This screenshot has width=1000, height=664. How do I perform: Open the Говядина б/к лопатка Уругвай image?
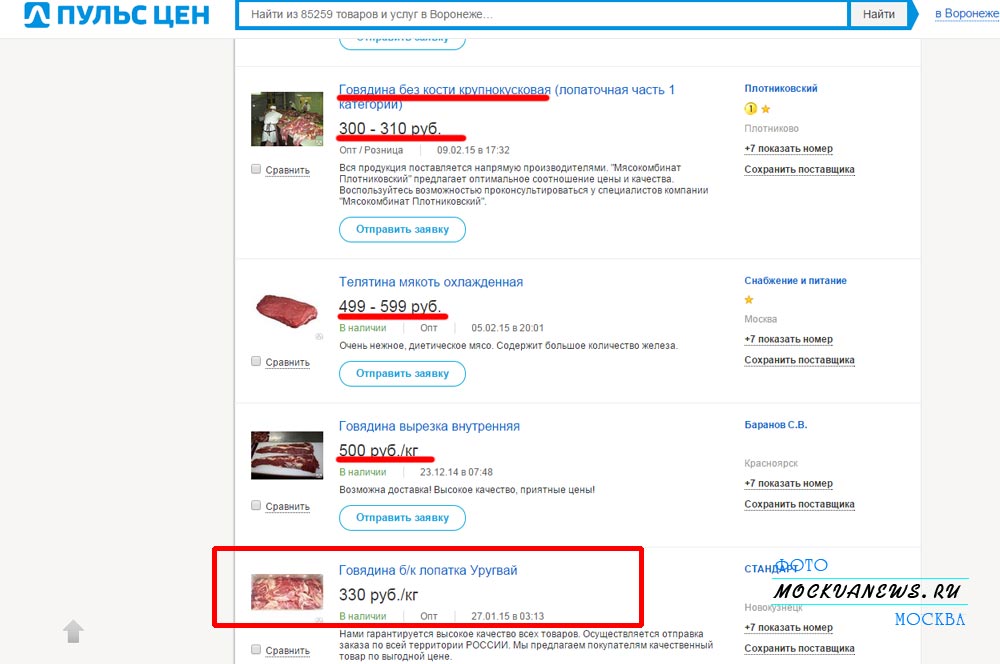287,593
